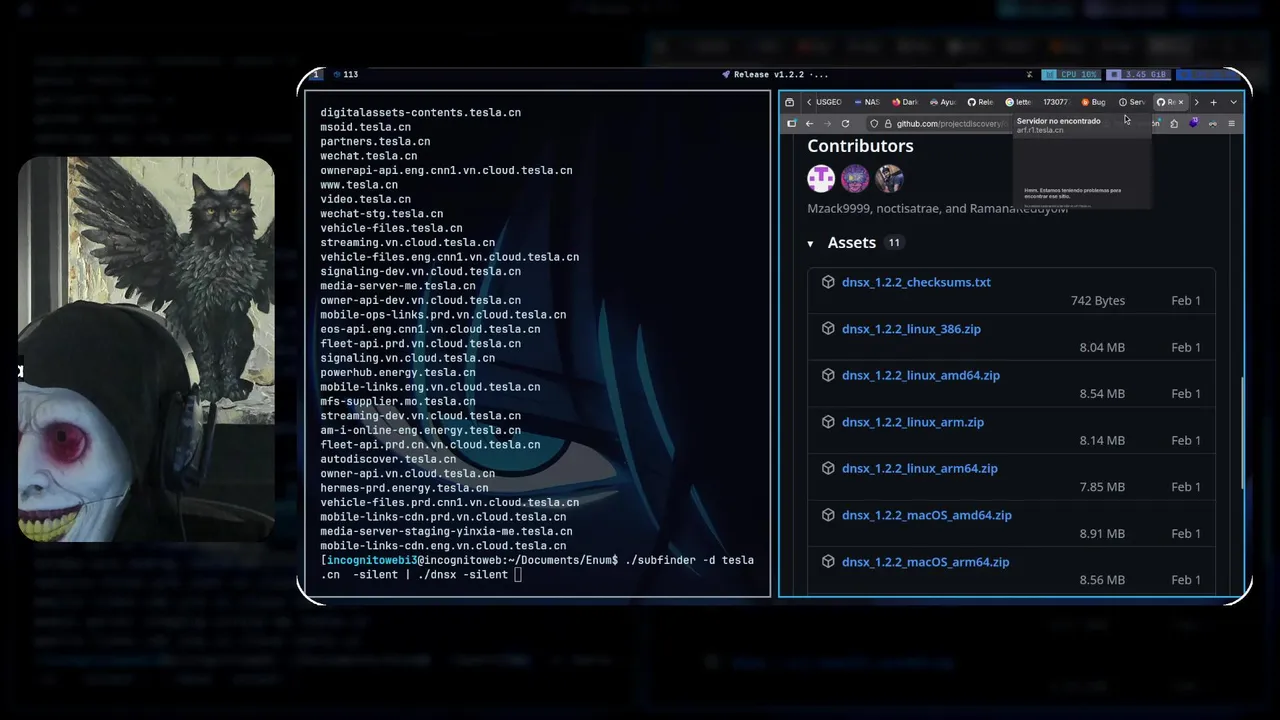Download dnsx_1.2.2_checksums.txt
This screenshot has height=720, width=1280.
(916, 282)
